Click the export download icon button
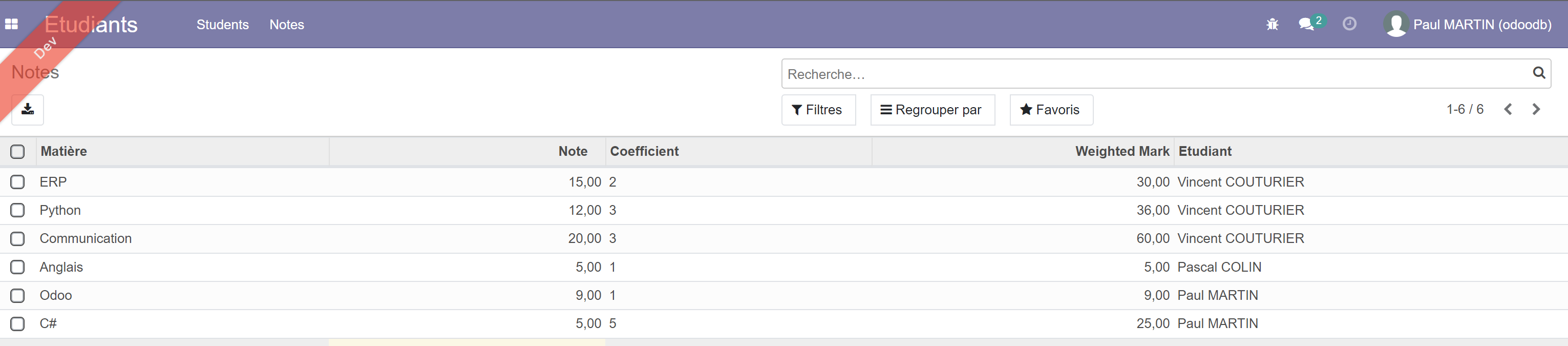This screenshot has height=346, width=1568. [x=27, y=110]
